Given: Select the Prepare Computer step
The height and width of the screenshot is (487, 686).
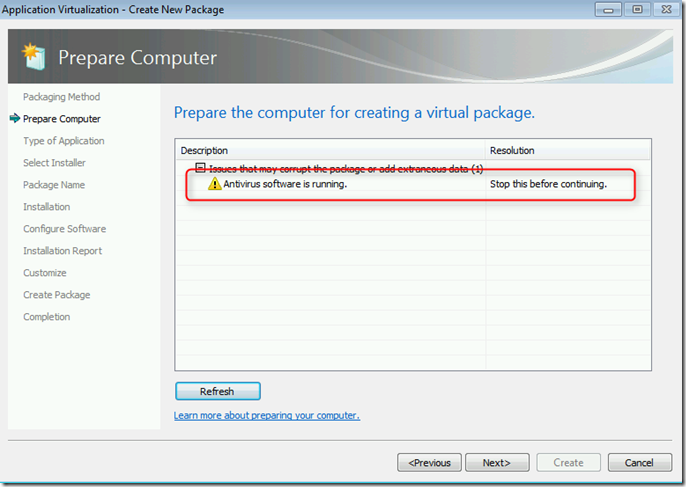Looking at the screenshot, I should (62, 119).
